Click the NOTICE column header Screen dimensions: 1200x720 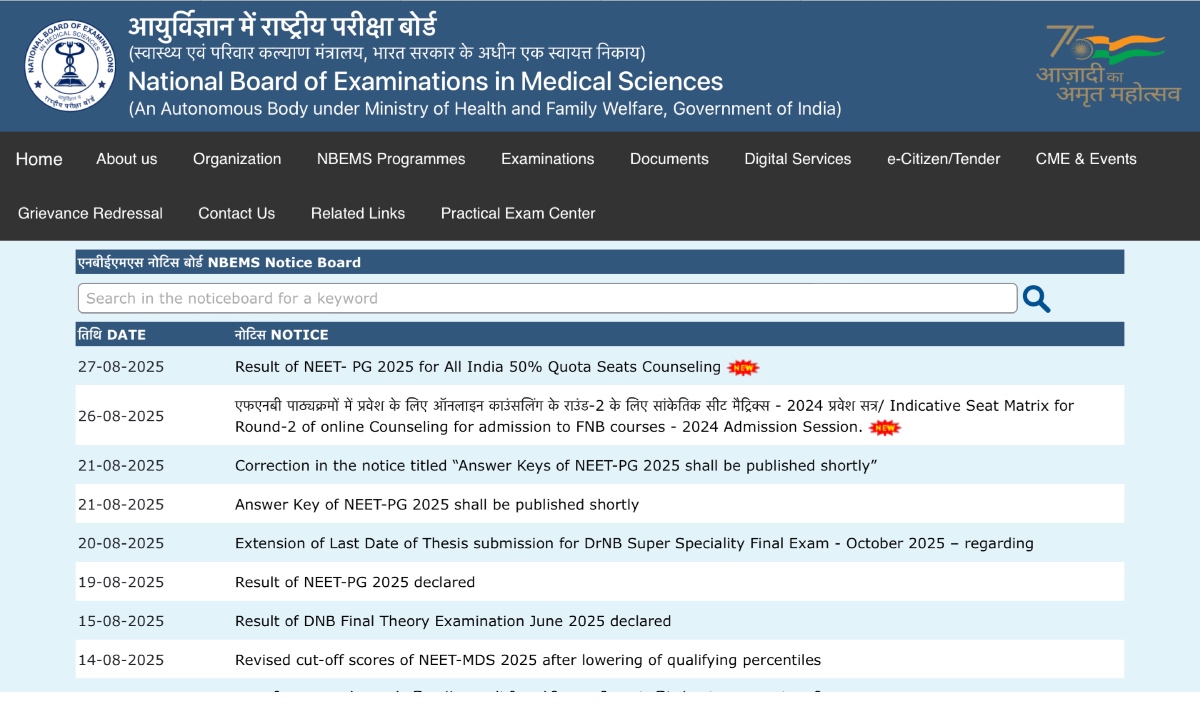pos(282,335)
